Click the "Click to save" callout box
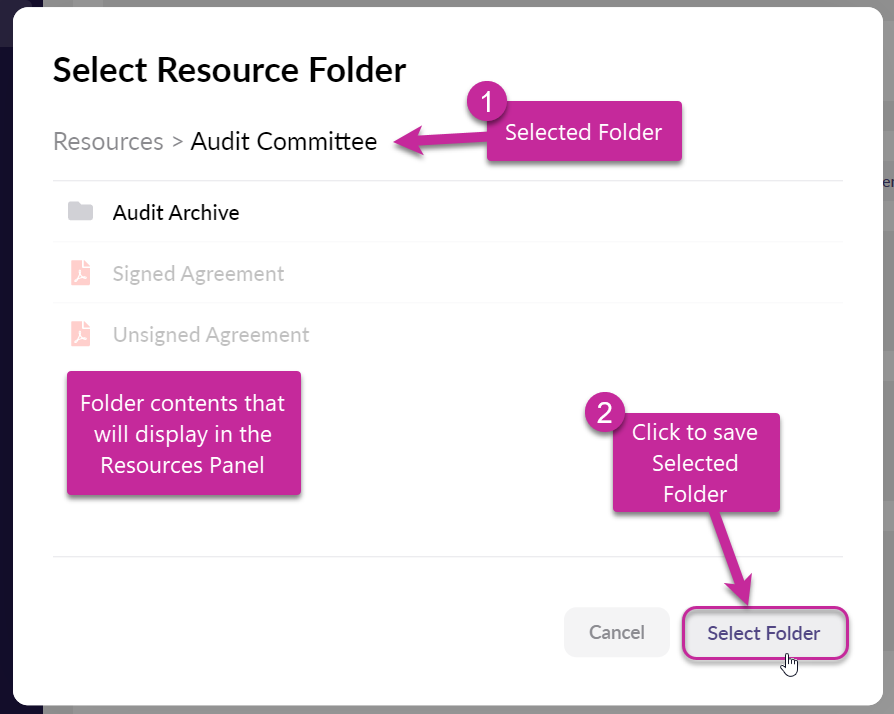The image size is (894, 714). pos(695,463)
